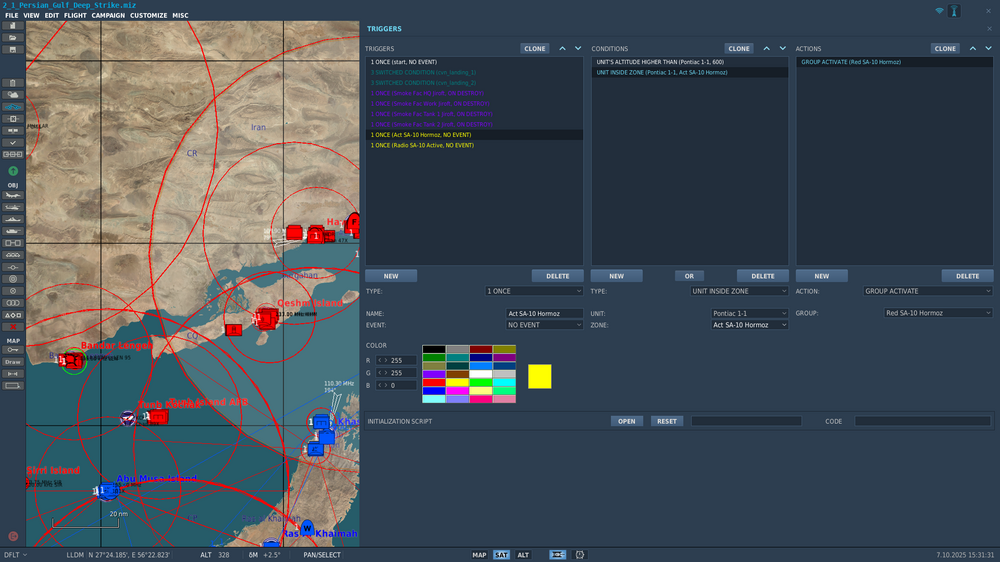
Task: Save mission with the floppy disk icon
Action: point(13,49)
